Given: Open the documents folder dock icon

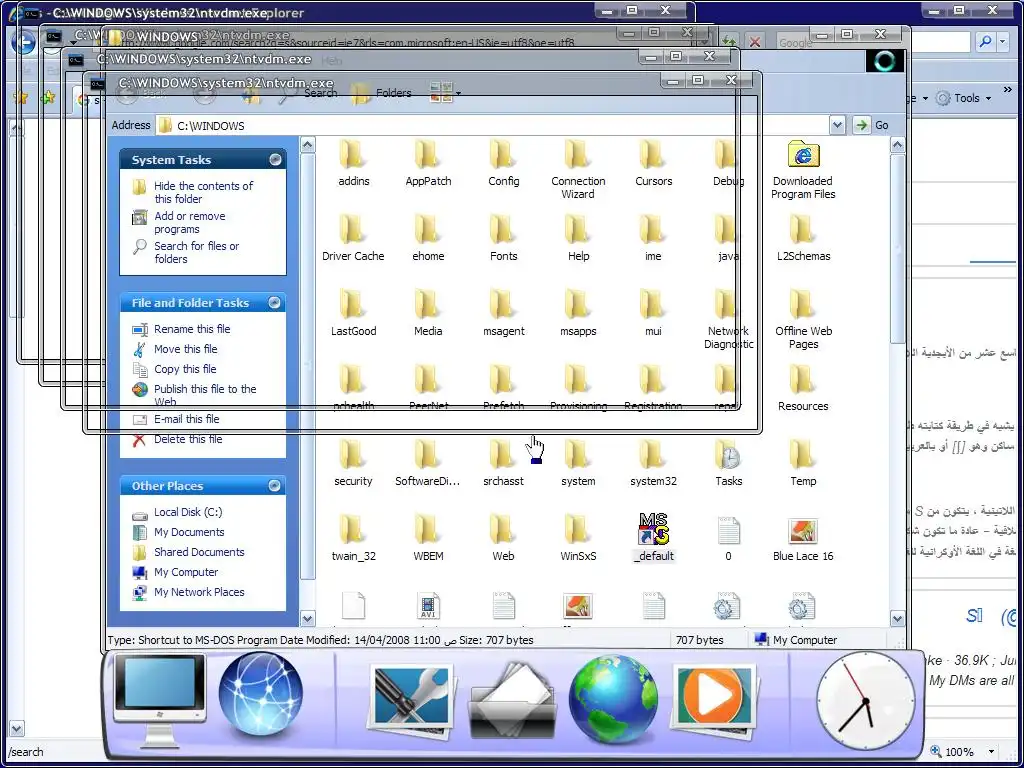Looking at the screenshot, I should (x=513, y=702).
